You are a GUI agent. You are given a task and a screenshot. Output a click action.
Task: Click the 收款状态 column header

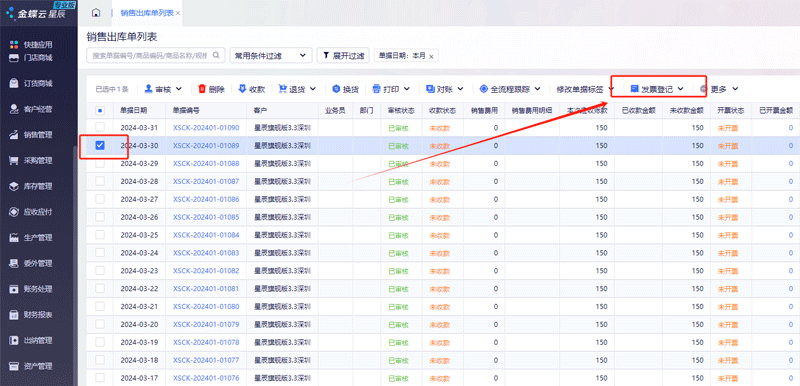tap(442, 110)
